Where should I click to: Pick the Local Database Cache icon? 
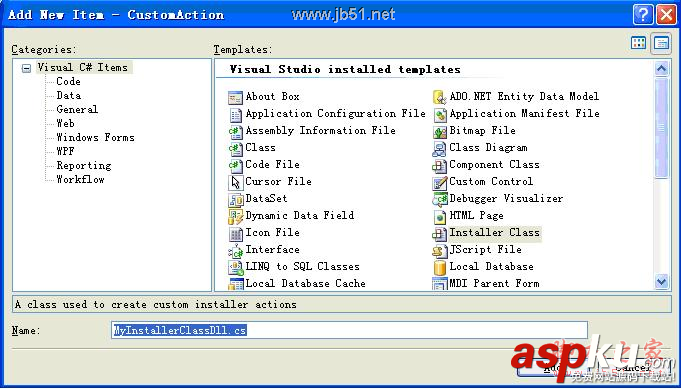pyautogui.click(x=235, y=284)
